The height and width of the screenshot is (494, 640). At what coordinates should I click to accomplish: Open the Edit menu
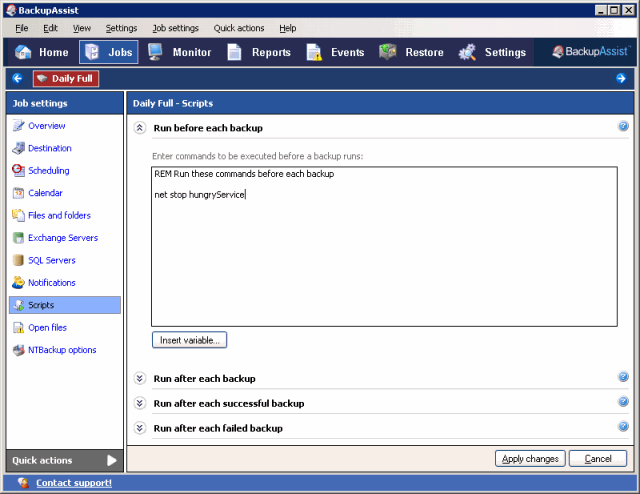[50, 28]
